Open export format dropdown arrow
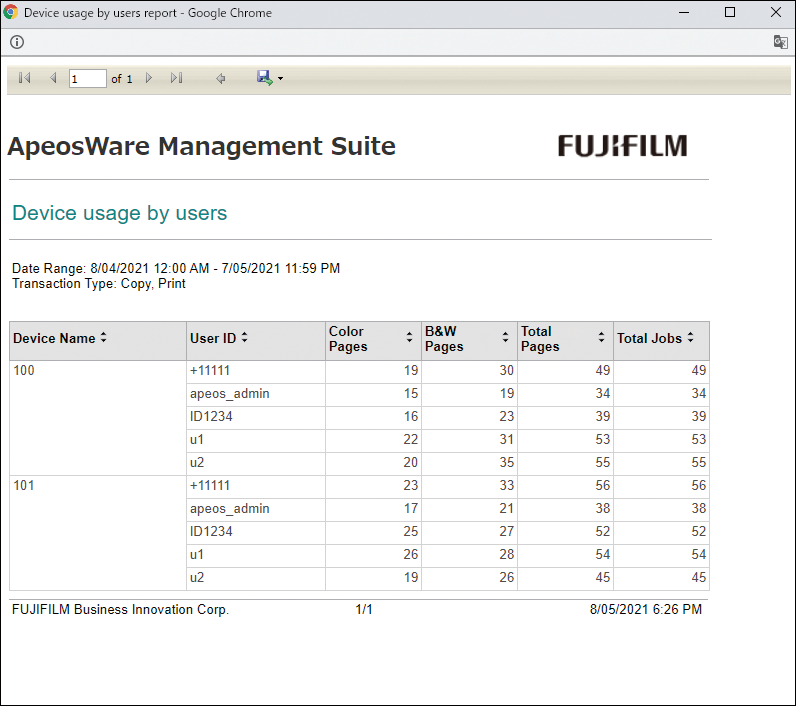This screenshot has width=796, height=706. coord(281,79)
